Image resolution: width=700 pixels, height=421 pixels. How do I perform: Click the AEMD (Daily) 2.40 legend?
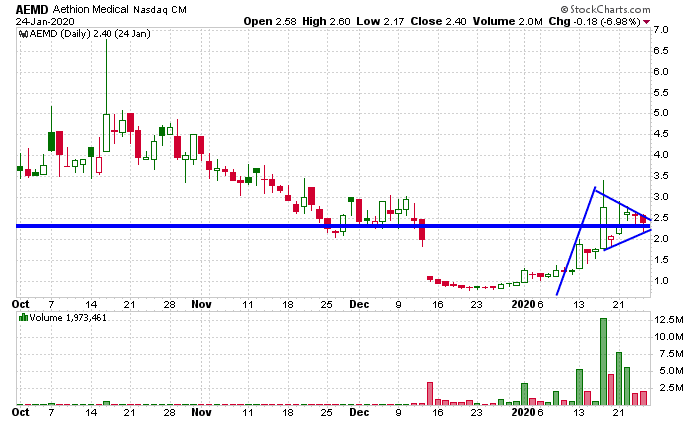click(x=90, y=33)
